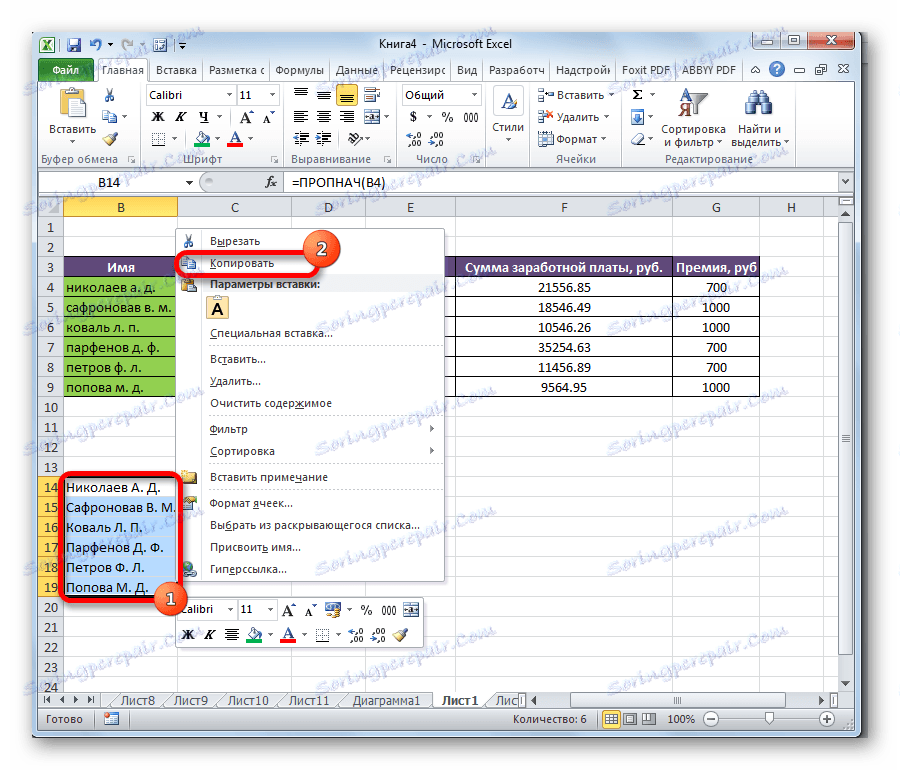900x770 pixels.
Task: Expand the Сортировка submenu in context menu
Action: 310,452
